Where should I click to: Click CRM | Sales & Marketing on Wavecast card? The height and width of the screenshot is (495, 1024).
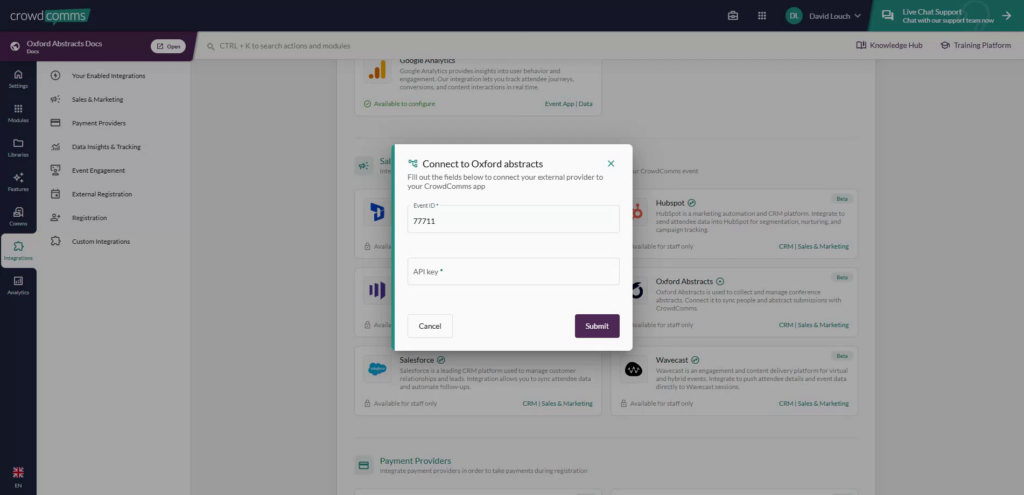pyautogui.click(x=814, y=404)
